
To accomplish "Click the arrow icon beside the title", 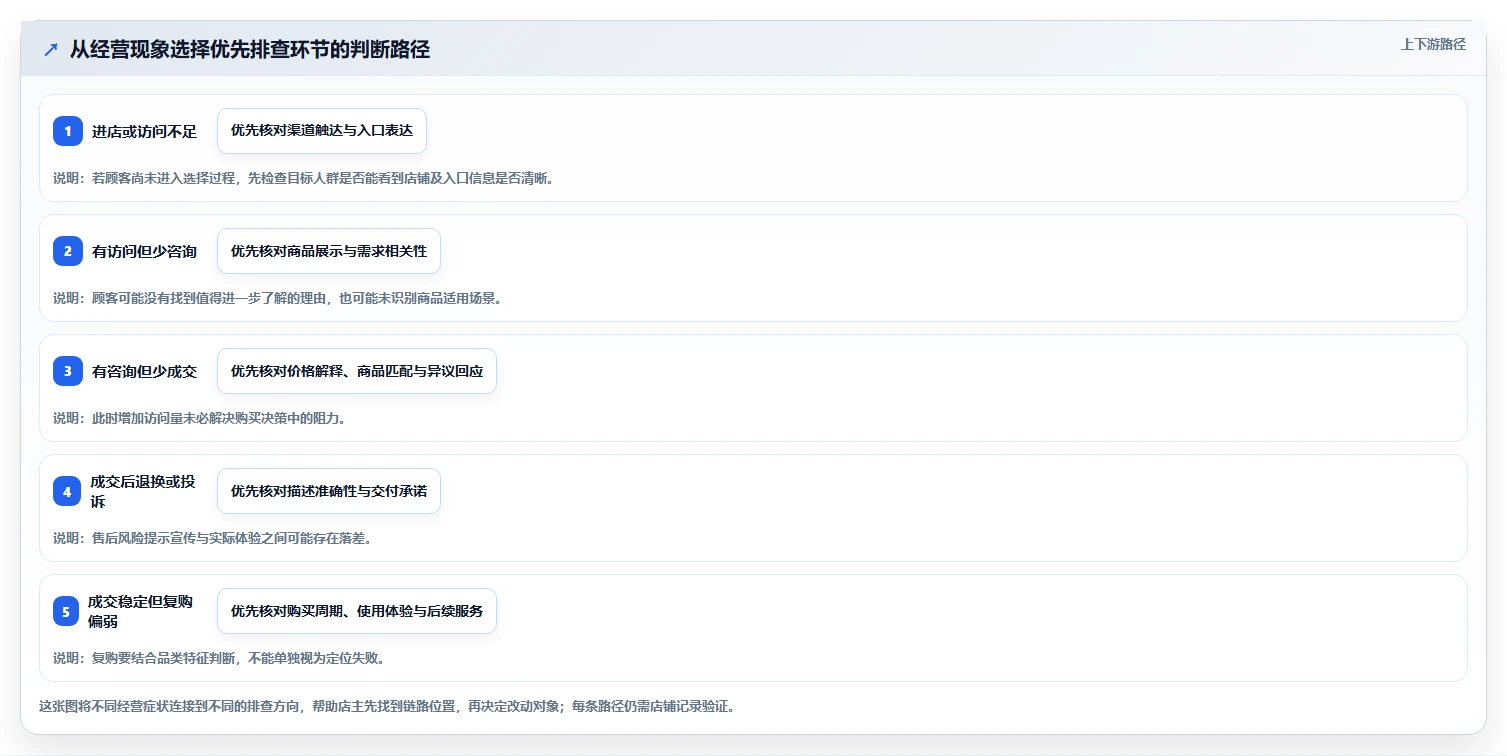I will (x=51, y=49).
